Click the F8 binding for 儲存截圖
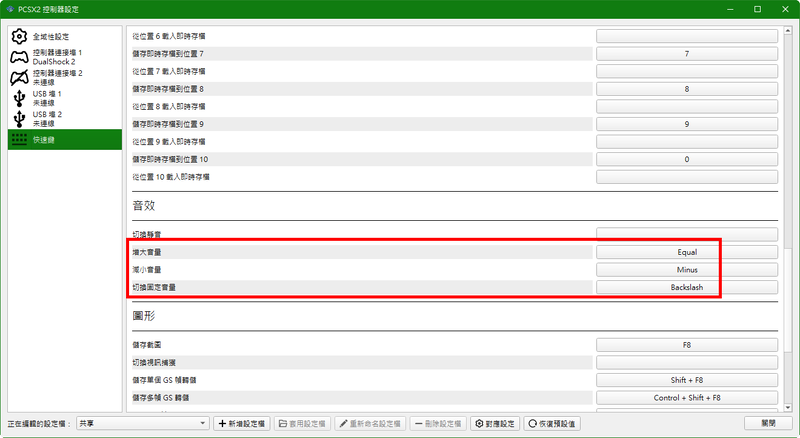The width and height of the screenshot is (800, 438). pos(687,345)
